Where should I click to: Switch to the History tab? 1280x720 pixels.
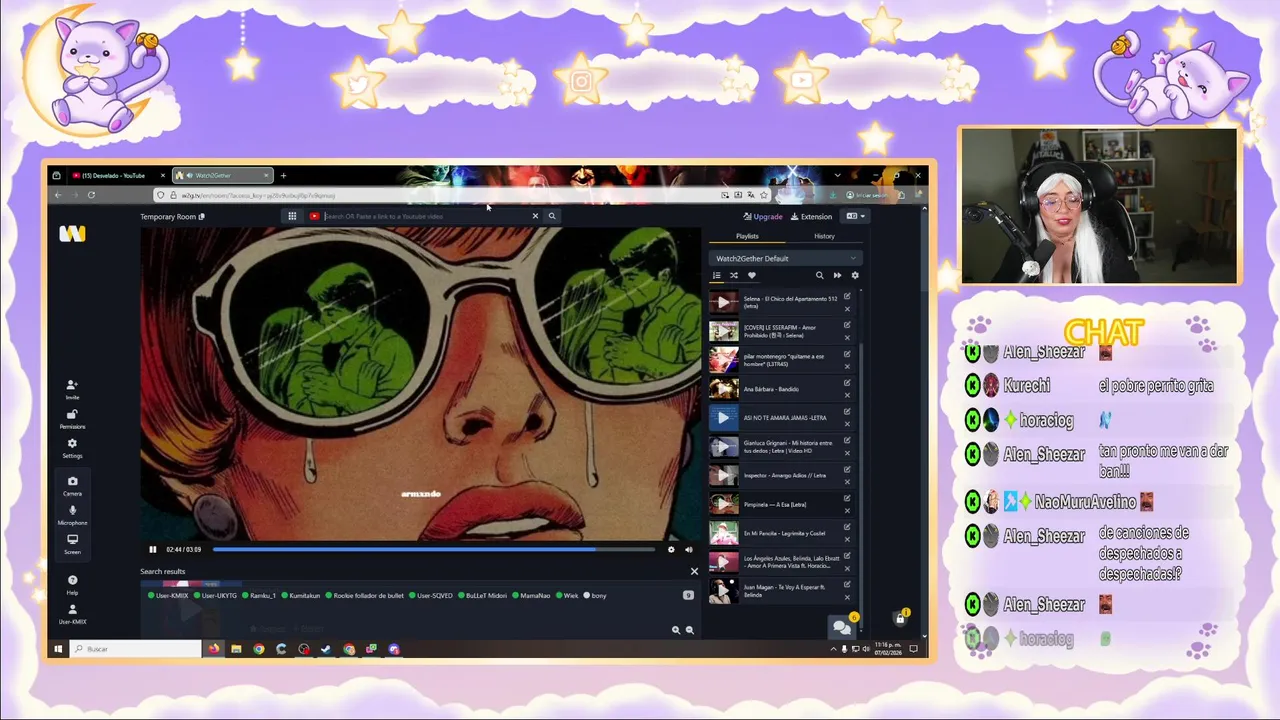click(824, 236)
